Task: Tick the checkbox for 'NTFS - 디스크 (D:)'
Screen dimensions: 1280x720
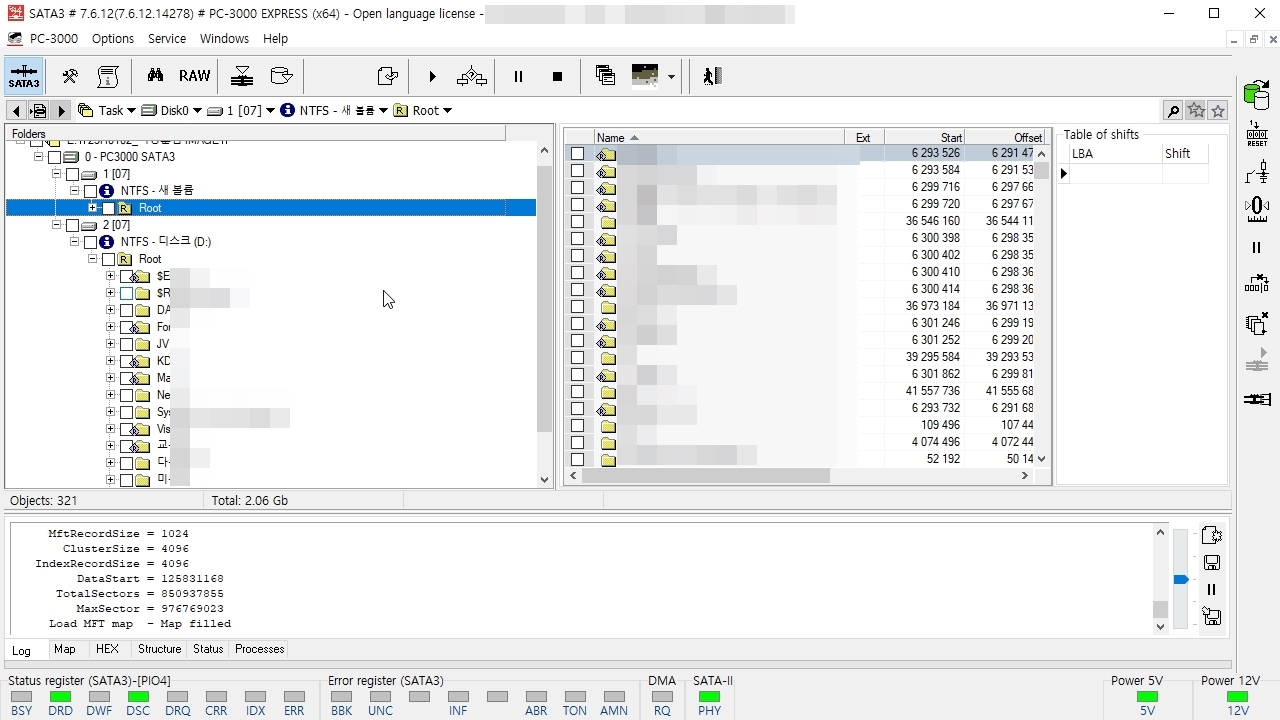Action: [90, 242]
